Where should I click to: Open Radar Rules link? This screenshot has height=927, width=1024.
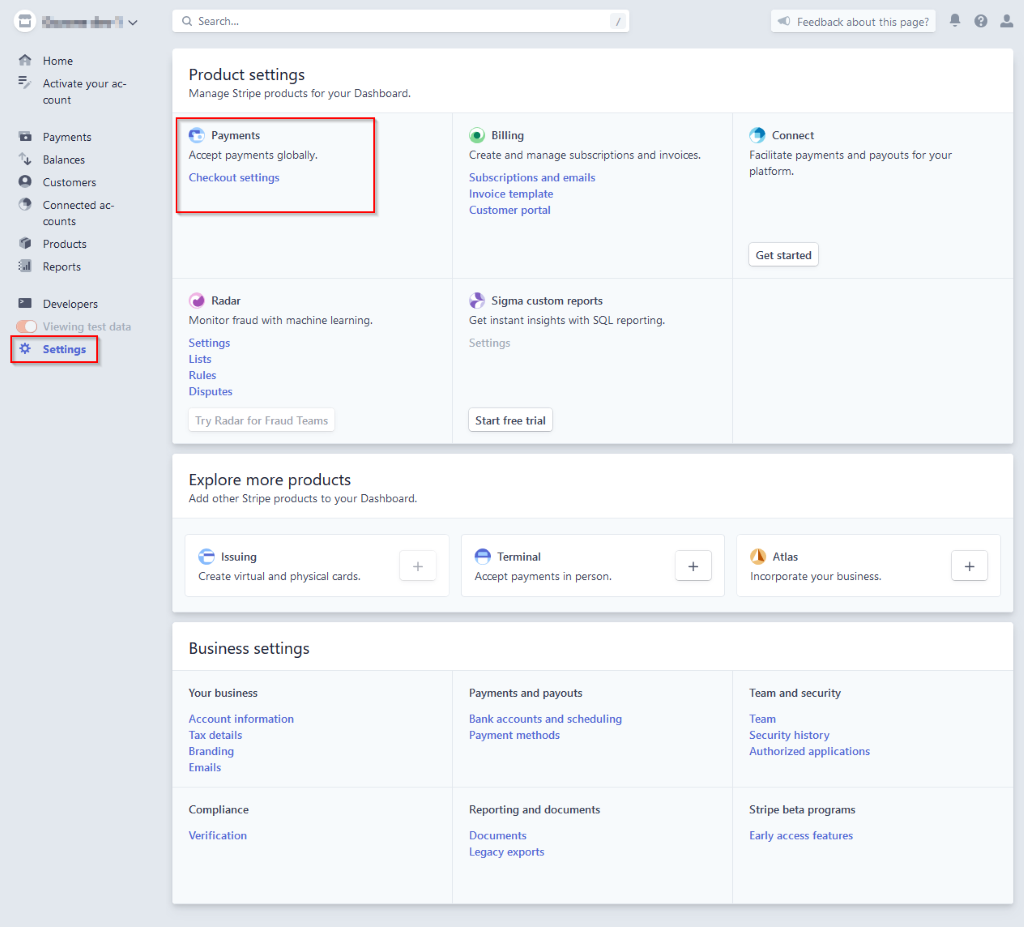202,375
